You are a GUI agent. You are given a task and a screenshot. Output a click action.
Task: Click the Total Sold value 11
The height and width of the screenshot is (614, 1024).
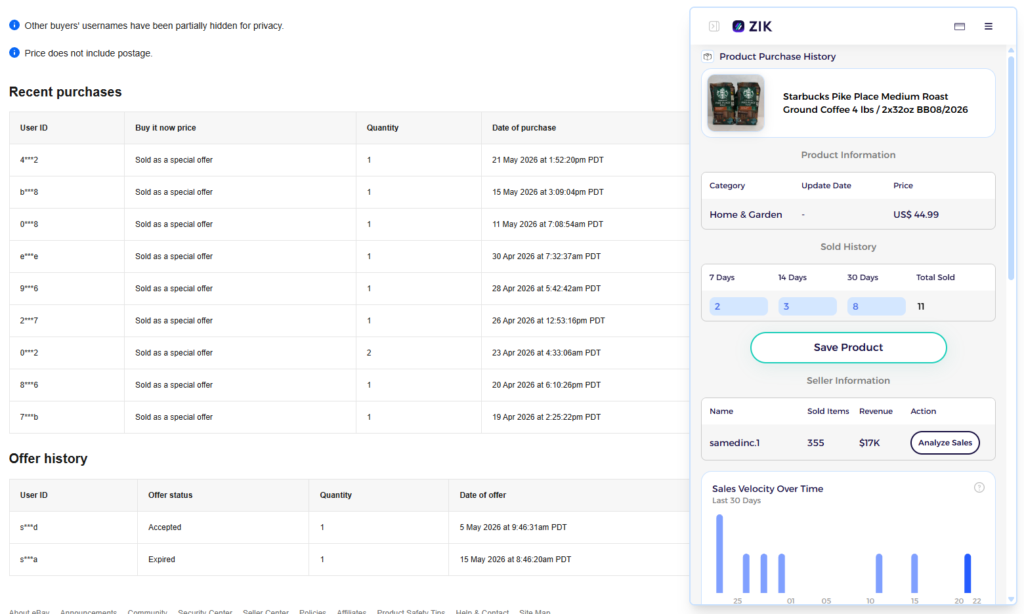pyautogui.click(x=920, y=306)
